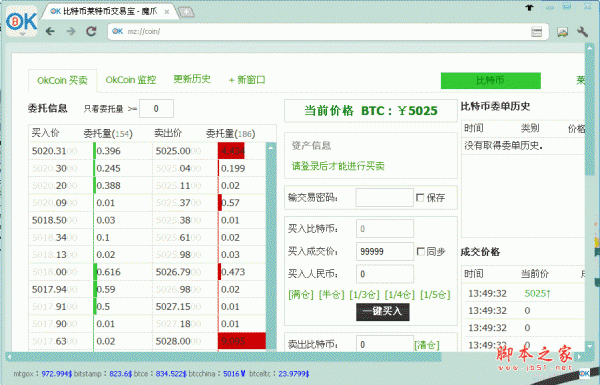The height and width of the screenshot is (385, 600).
Task: Click the [半仓] link
Action: point(331,295)
